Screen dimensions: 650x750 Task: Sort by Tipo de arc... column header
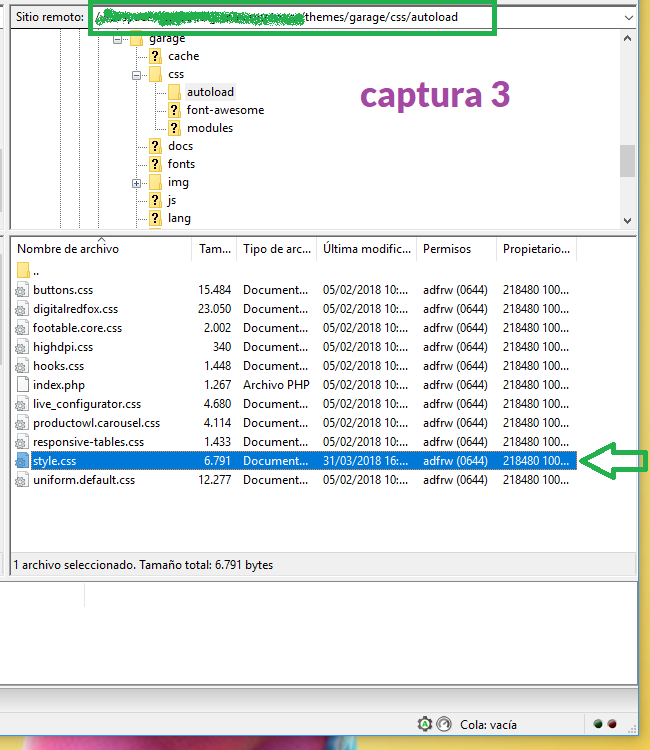276,249
